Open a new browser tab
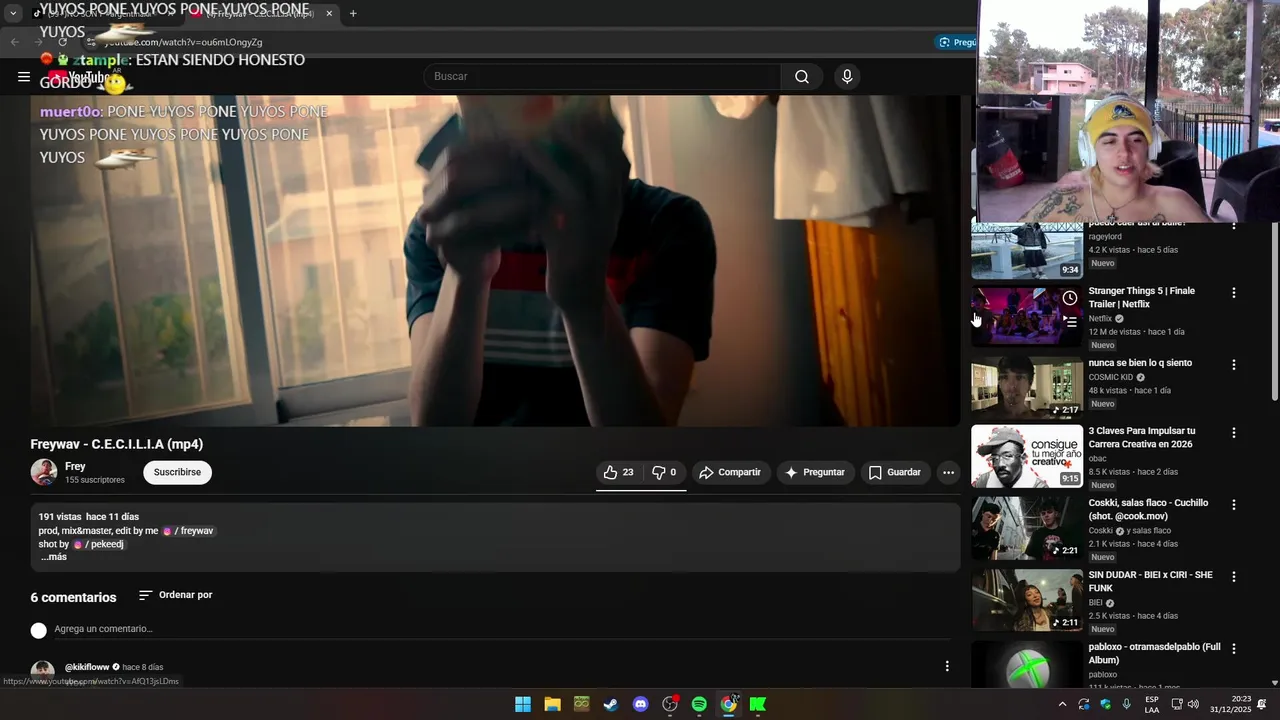This screenshot has height=720, width=1280. pos(353,14)
